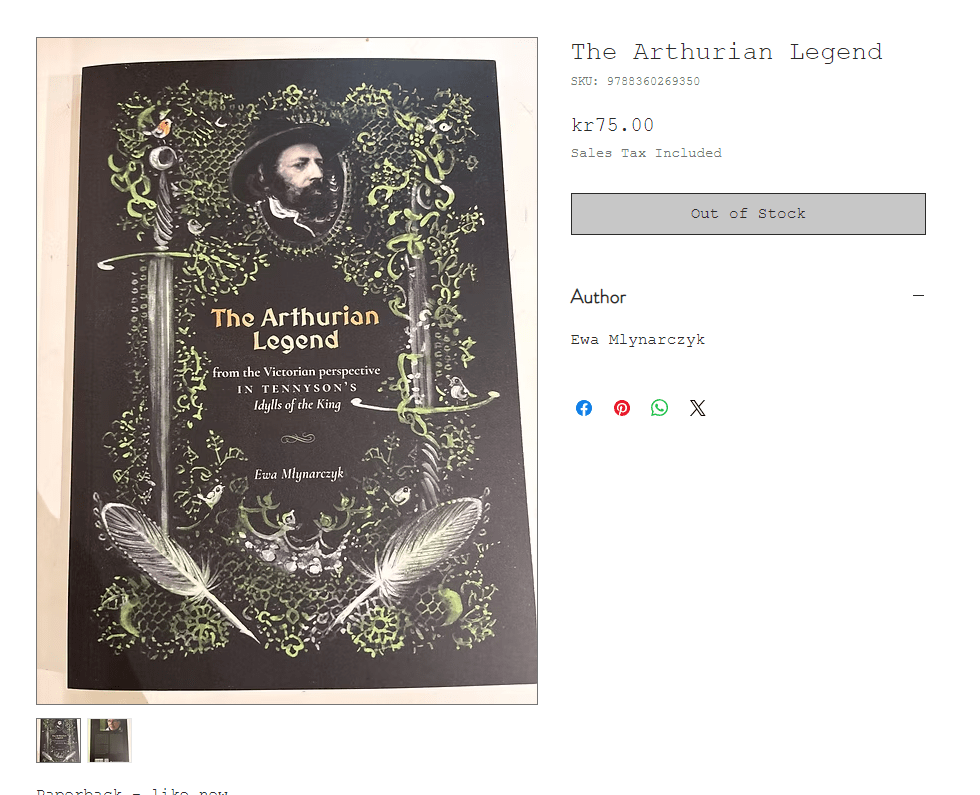
Task: Collapse Author section with minus icon
Action: (x=918, y=296)
